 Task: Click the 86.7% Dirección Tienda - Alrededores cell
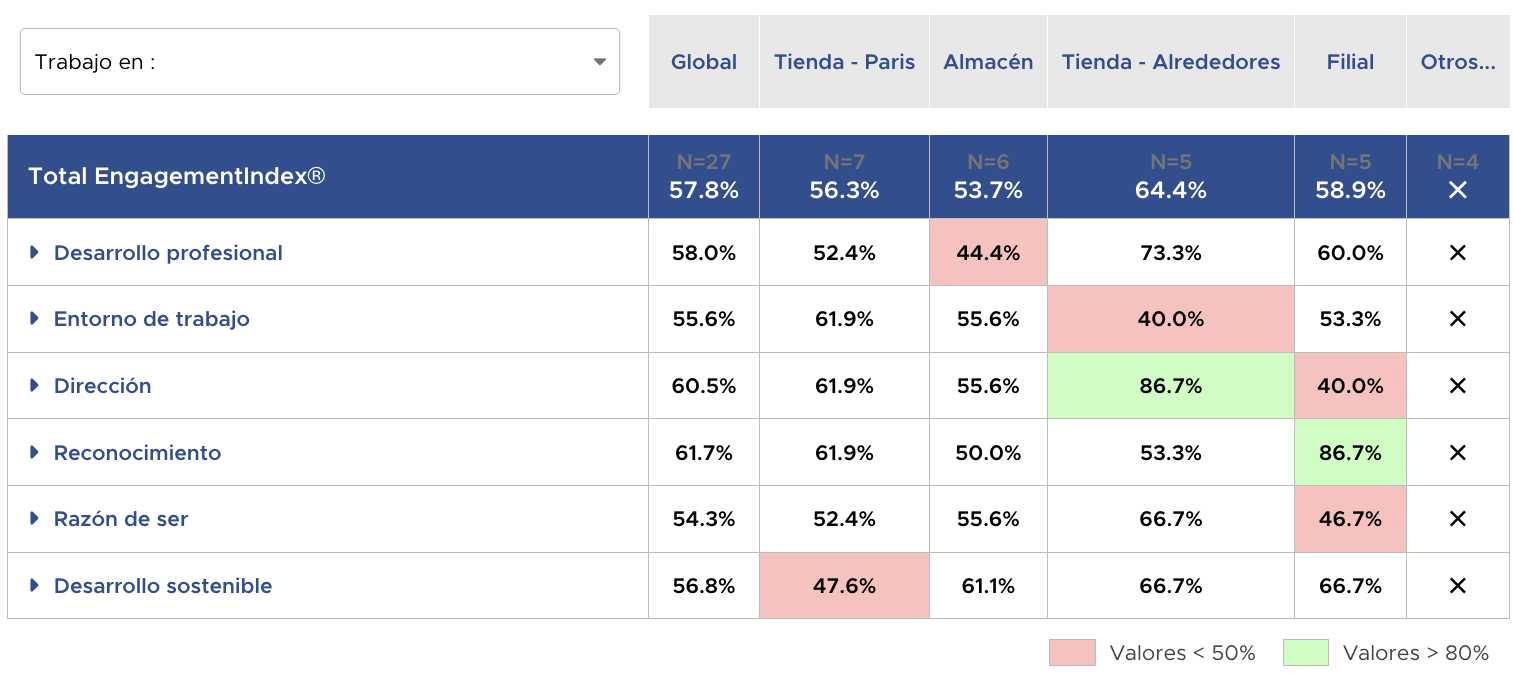tap(1170, 386)
